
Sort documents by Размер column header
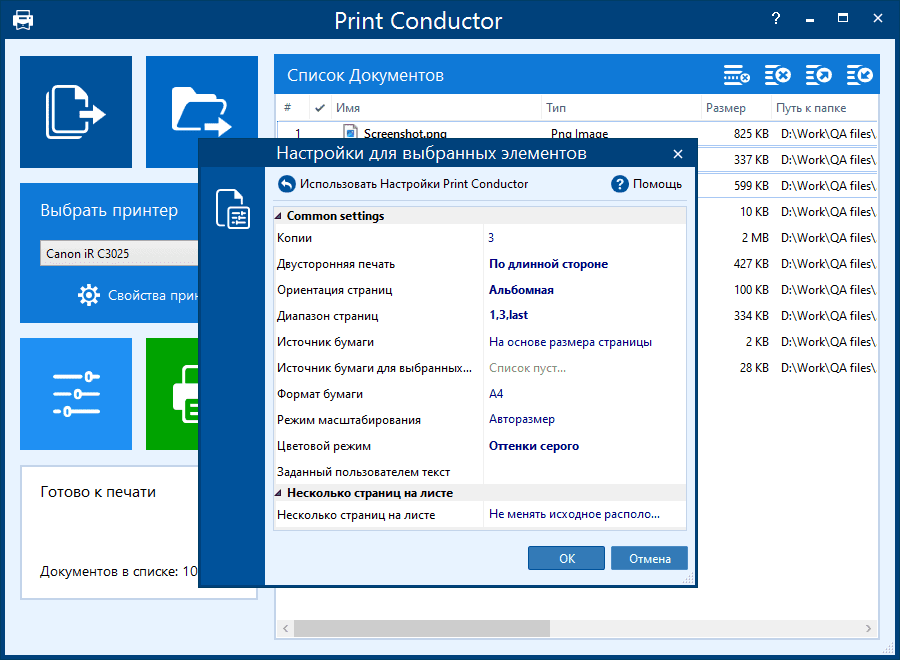[x=726, y=108]
